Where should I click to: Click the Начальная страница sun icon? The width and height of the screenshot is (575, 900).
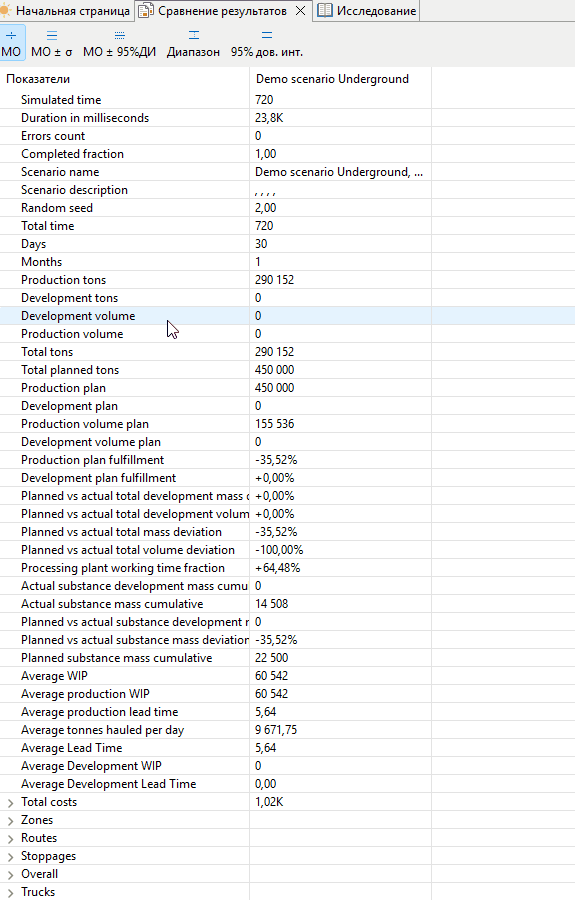pyautogui.click(x=5, y=11)
